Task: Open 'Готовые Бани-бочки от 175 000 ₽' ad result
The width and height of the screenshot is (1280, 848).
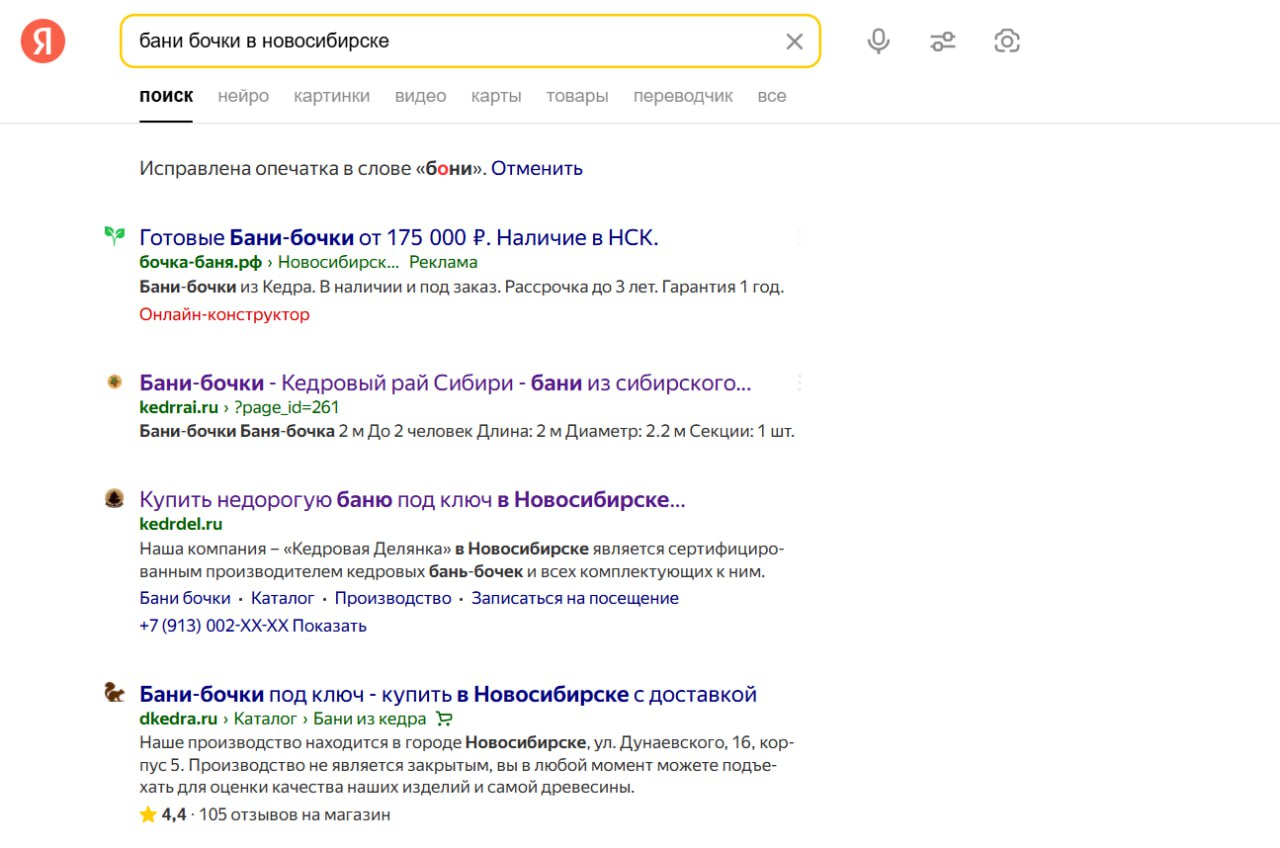Action: click(x=399, y=237)
